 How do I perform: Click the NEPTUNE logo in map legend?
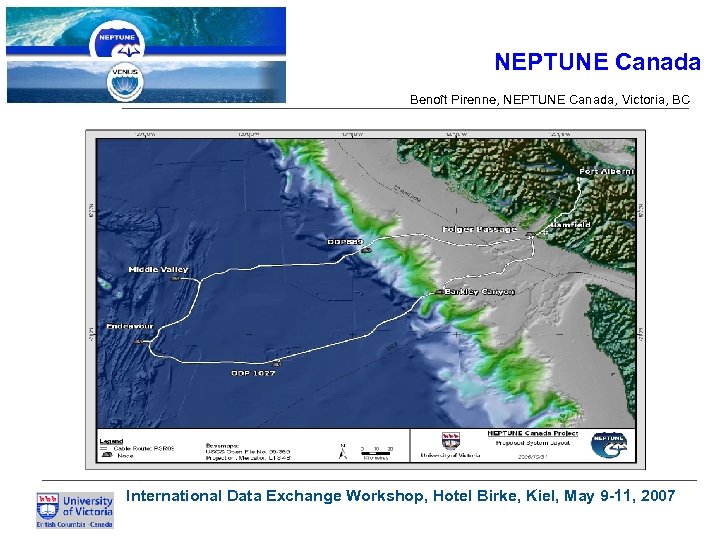coord(609,445)
